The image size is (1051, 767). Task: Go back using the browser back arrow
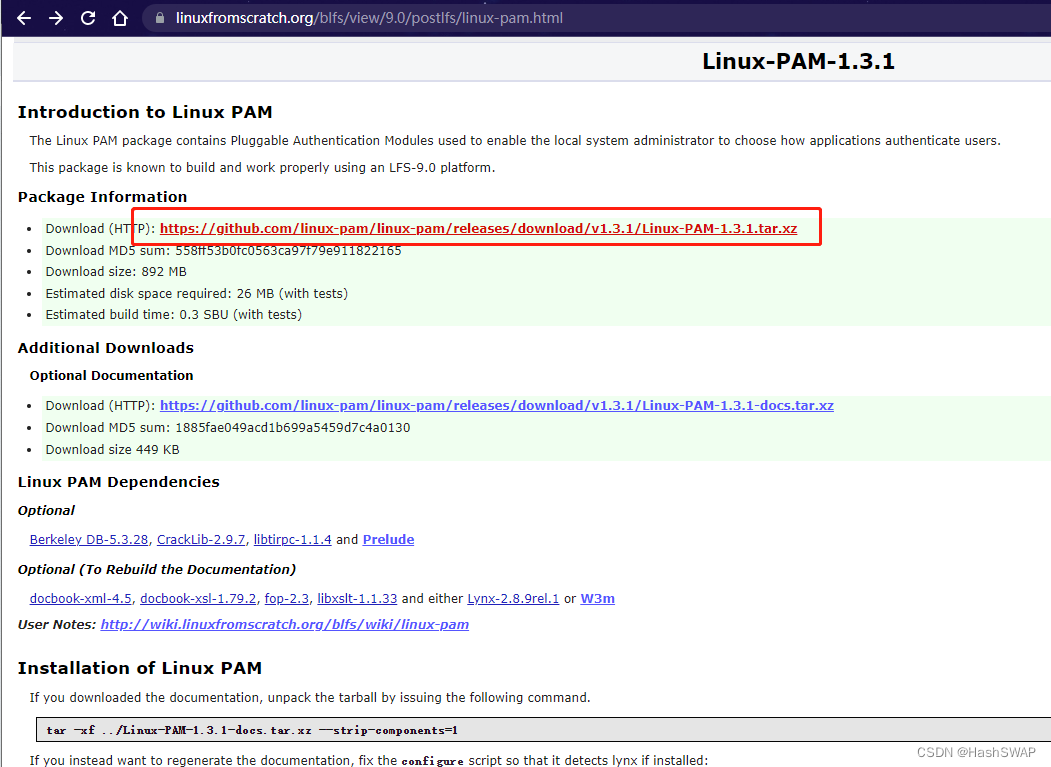[x=24, y=18]
